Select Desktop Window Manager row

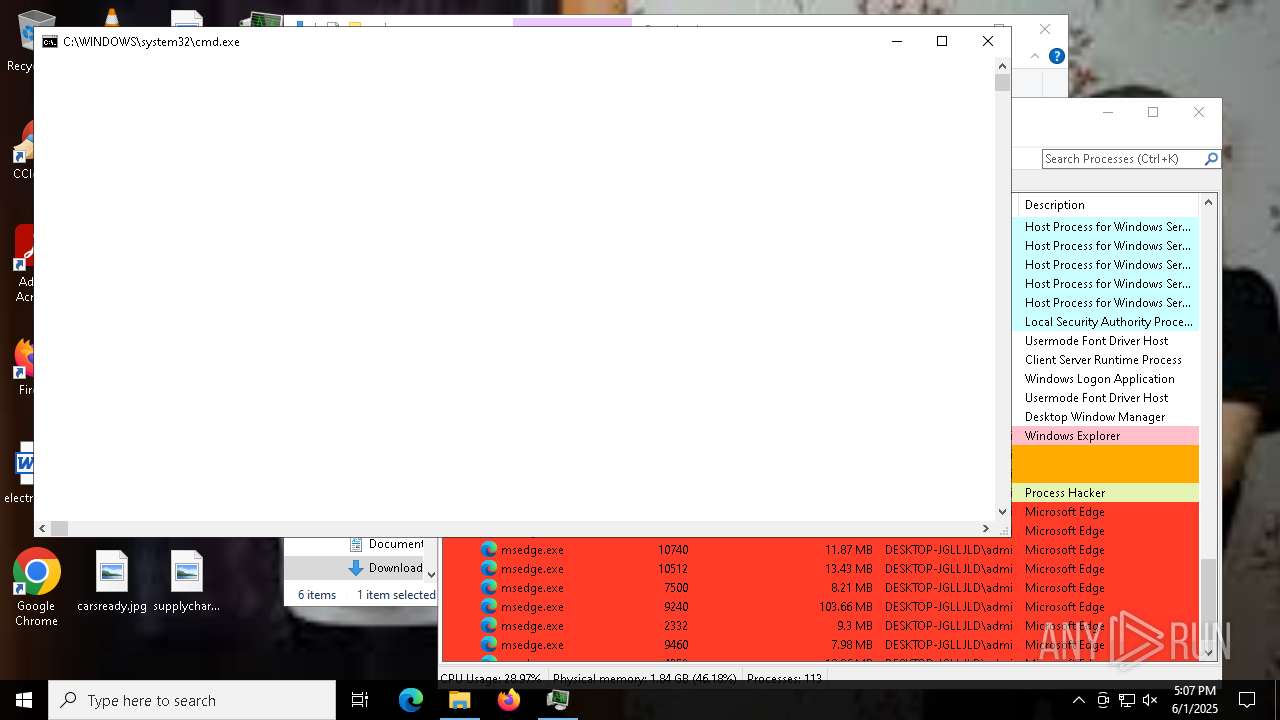coord(1105,417)
